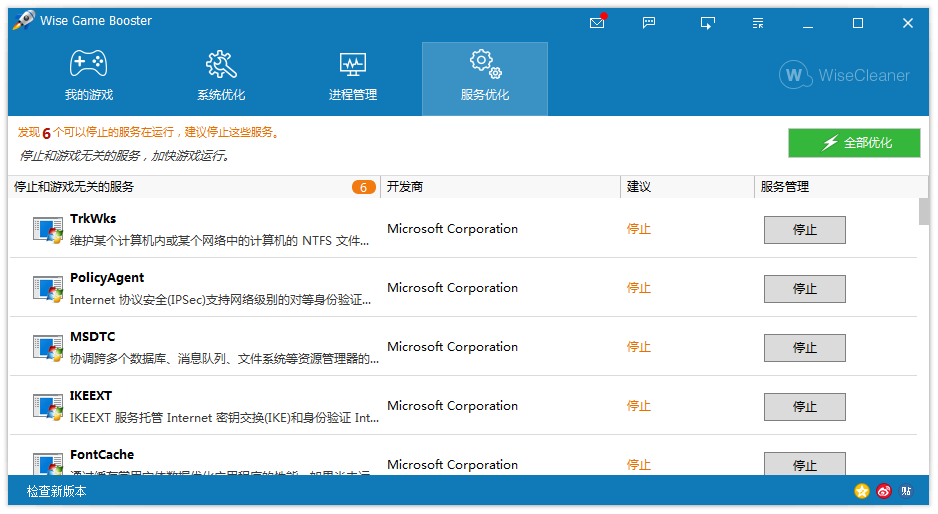Viewport: 938px width, 514px height.
Task: Stop the TrkWks service
Action: click(x=804, y=230)
